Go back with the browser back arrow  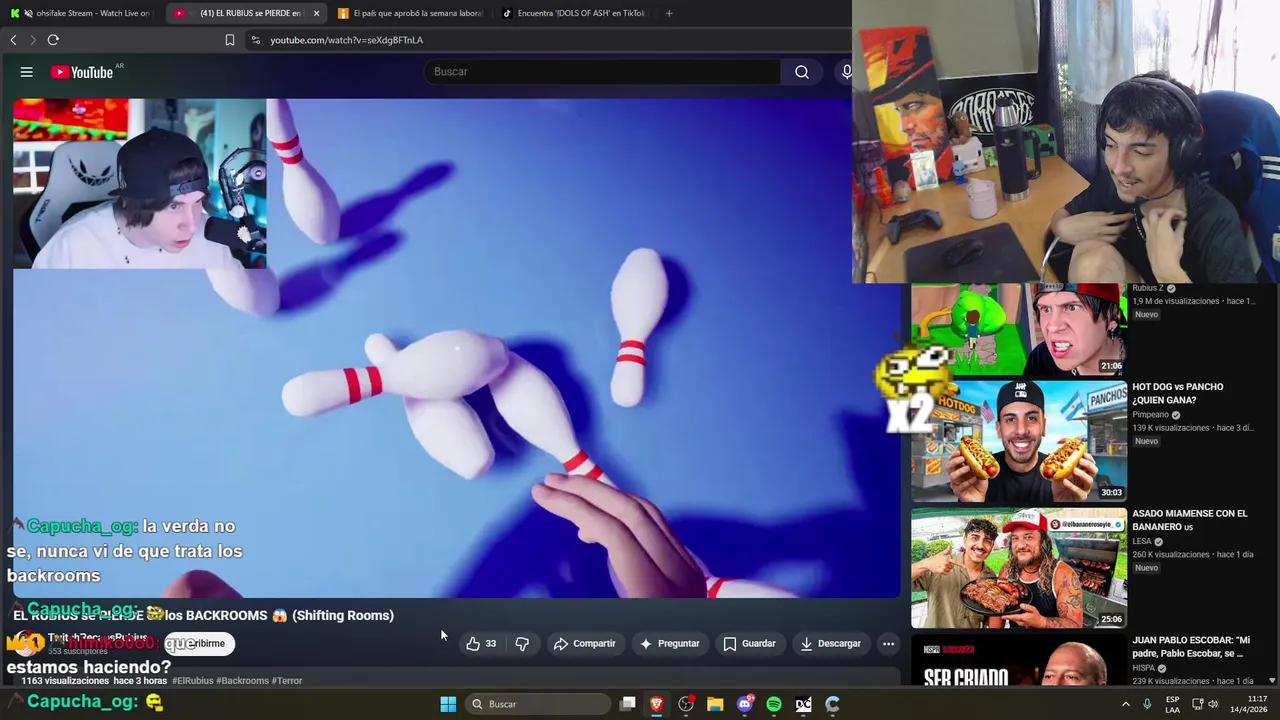[13, 40]
